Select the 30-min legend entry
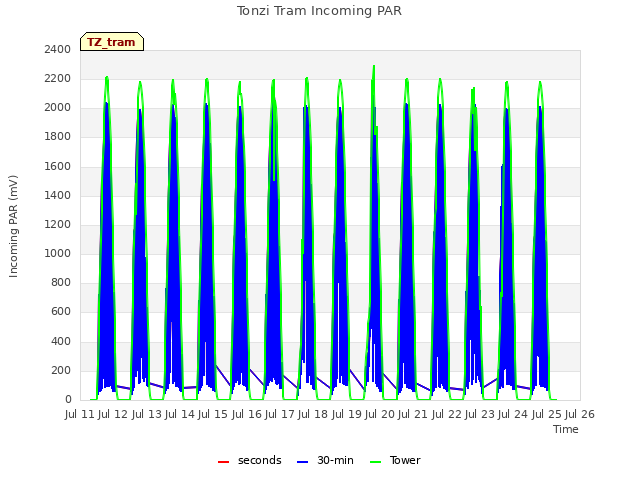The image size is (640, 480). [325, 460]
